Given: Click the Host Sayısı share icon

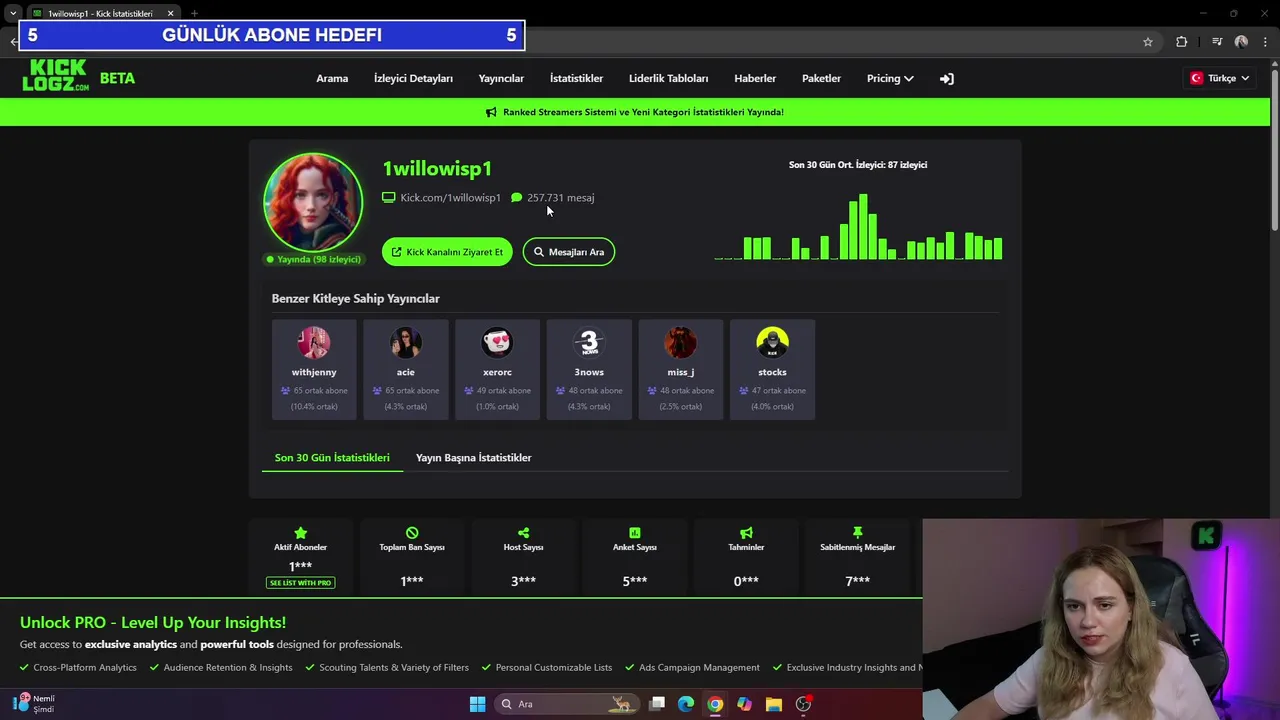Looking at the screenshot, I should [523, 533].
